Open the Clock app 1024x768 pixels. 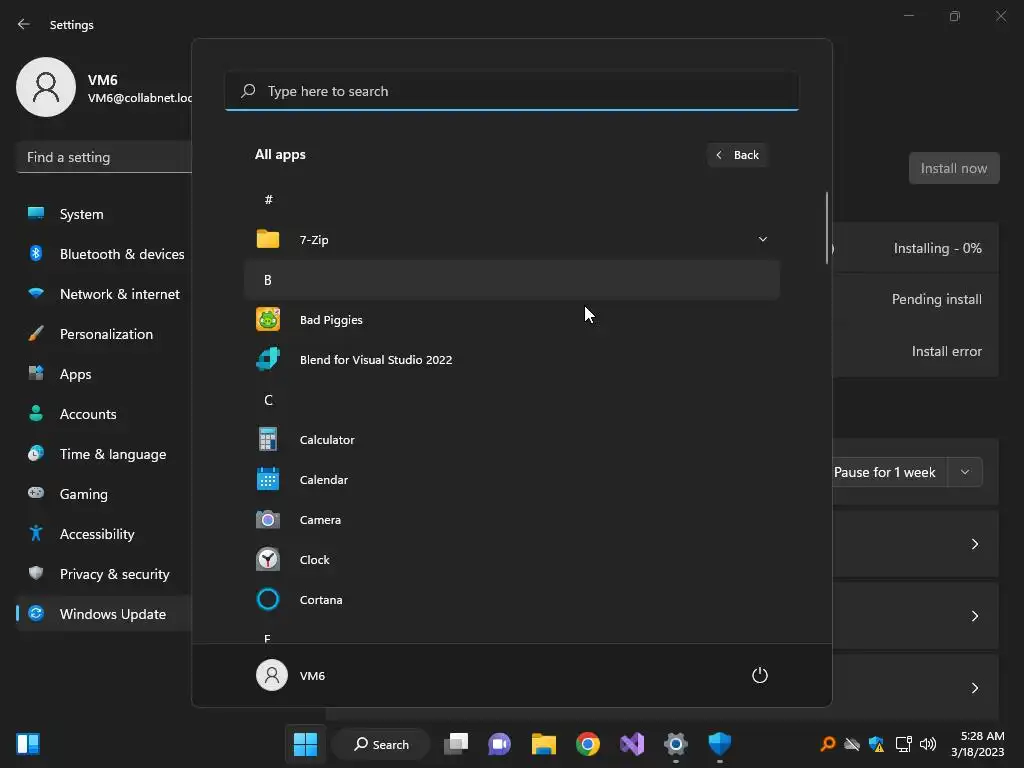click(512, 560)
